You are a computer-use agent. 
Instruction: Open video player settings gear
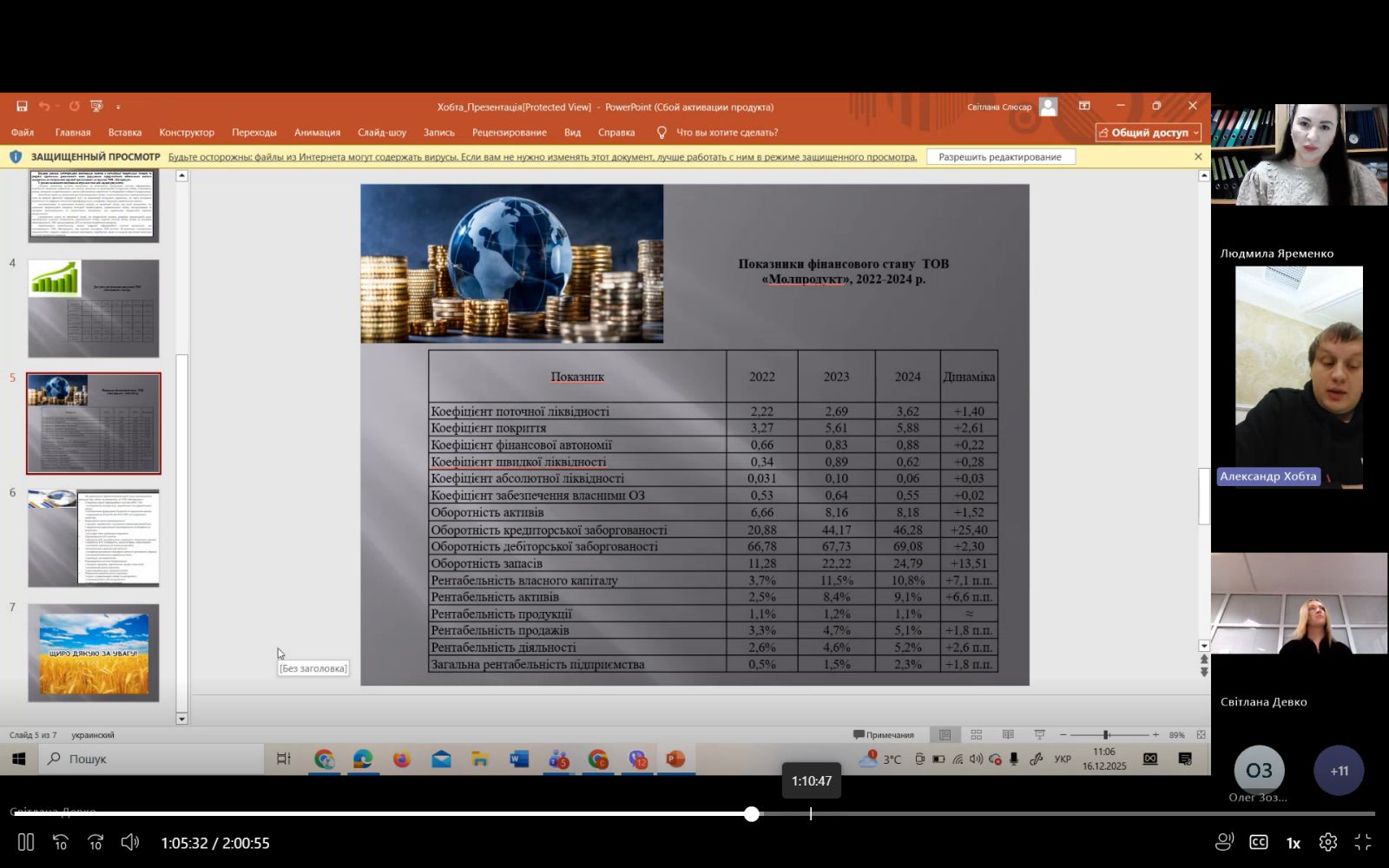[1327, 842]
